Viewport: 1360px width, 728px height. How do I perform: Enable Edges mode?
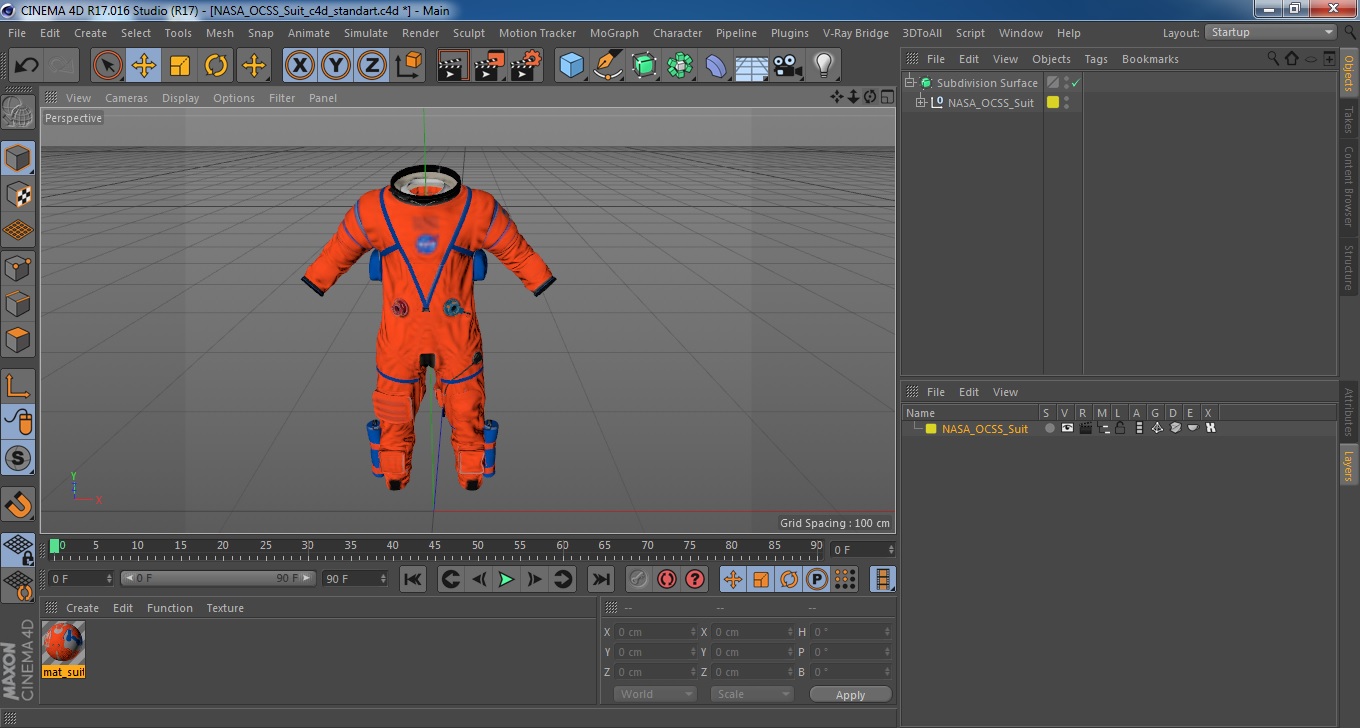[18, 303]
